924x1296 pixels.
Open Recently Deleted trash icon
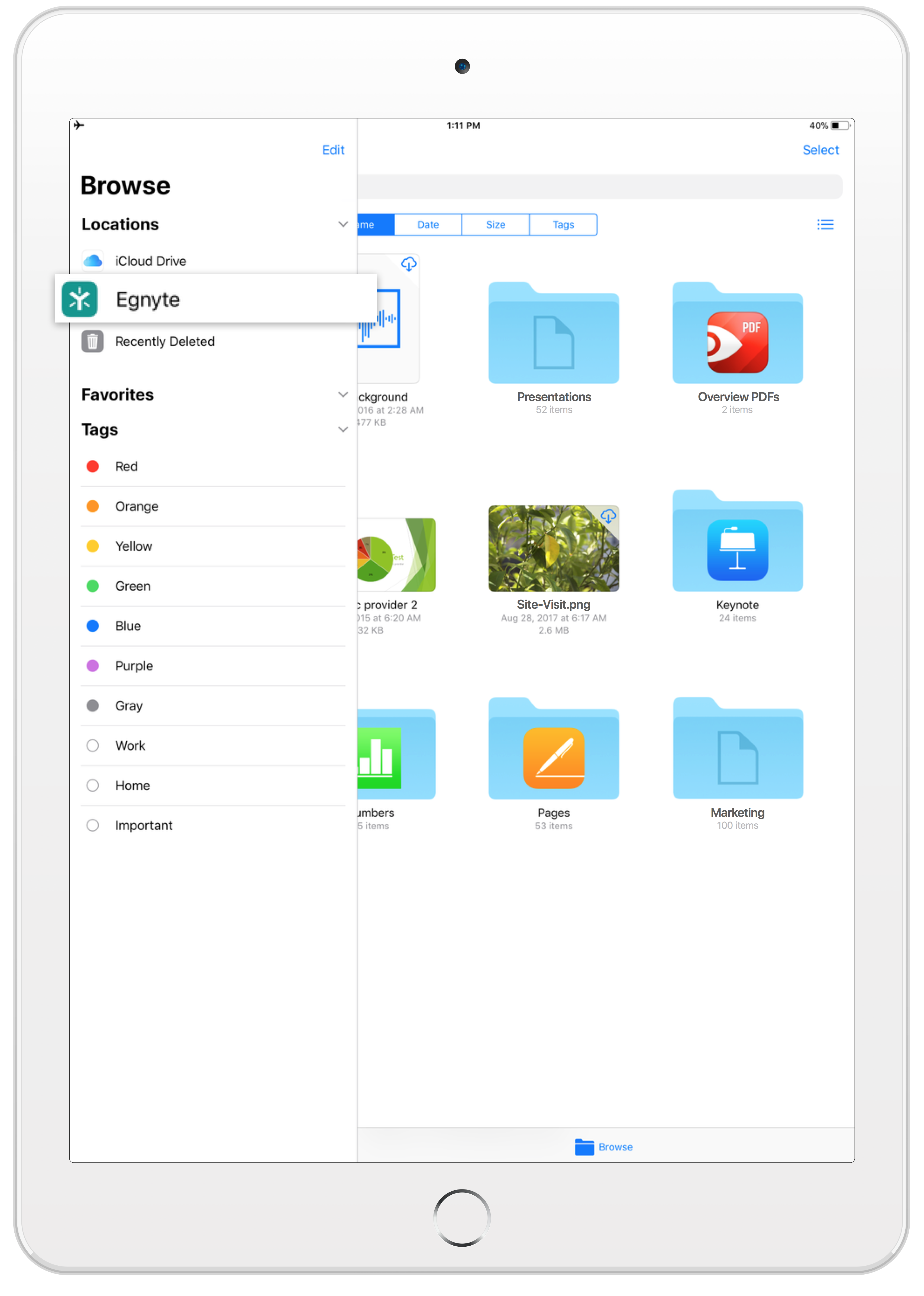tap(92, 341)
